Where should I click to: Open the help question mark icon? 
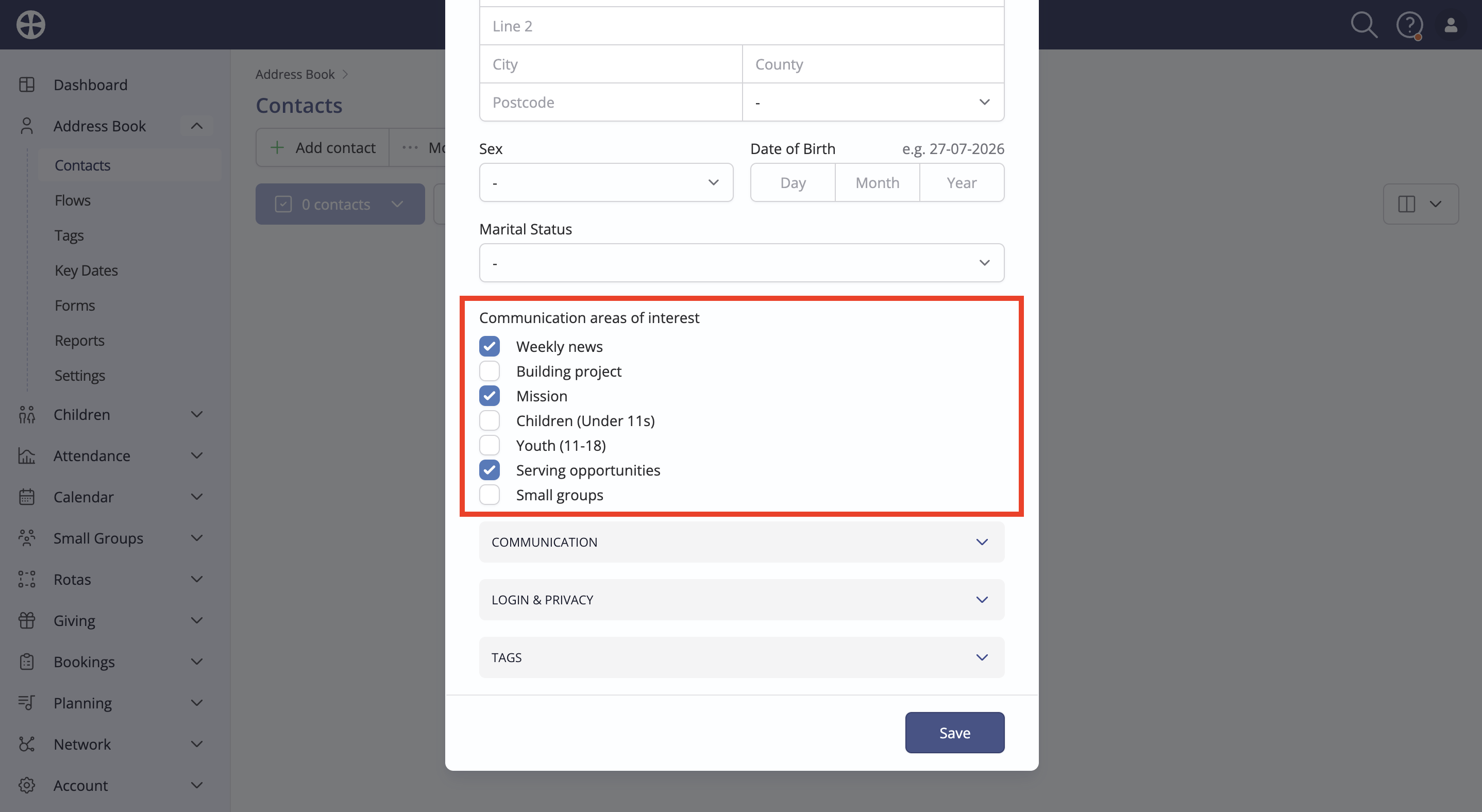[1409, 25]
